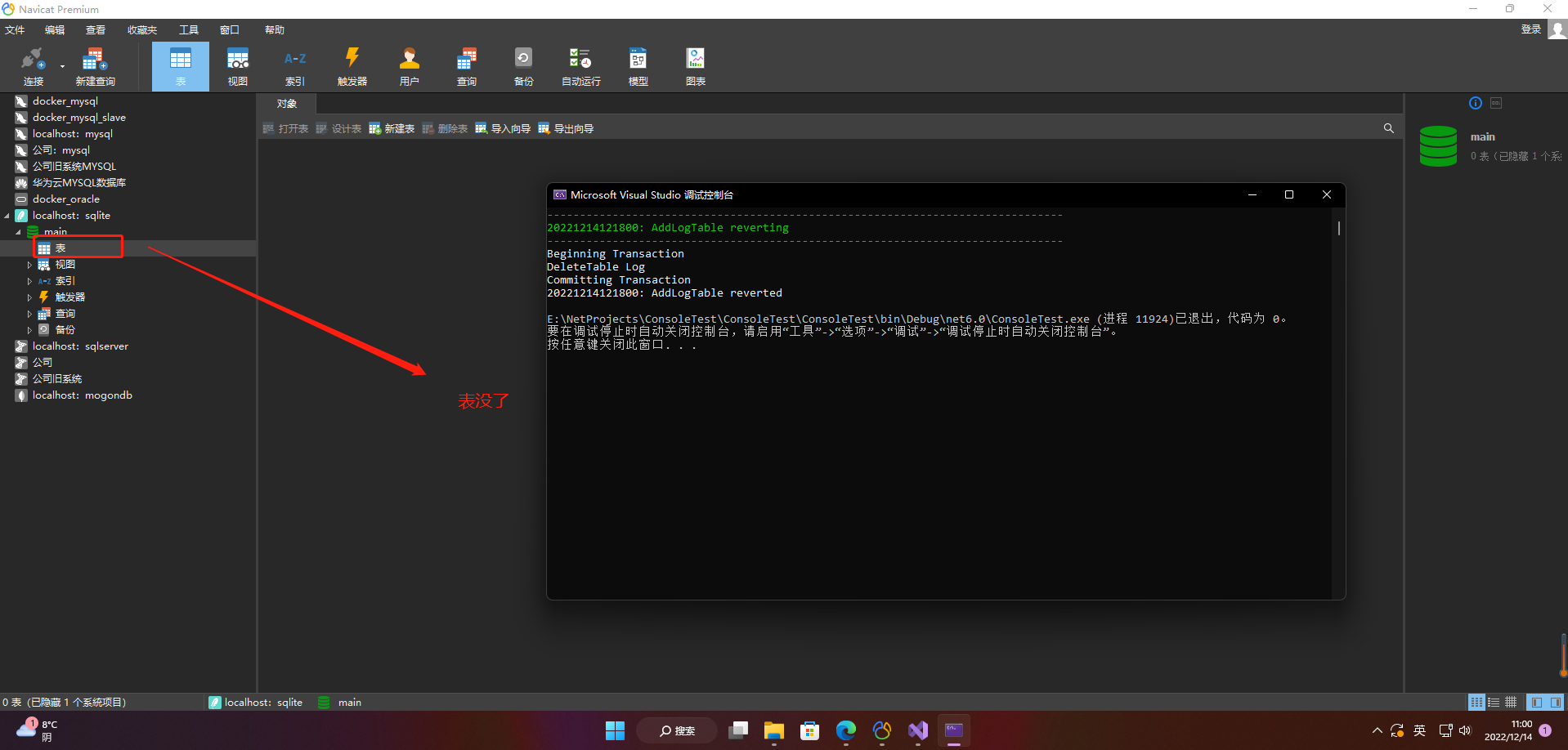This screenshot has height=750, width=1568.
Task: Open the 帮助 menu
Action: (x=275, y=30)
